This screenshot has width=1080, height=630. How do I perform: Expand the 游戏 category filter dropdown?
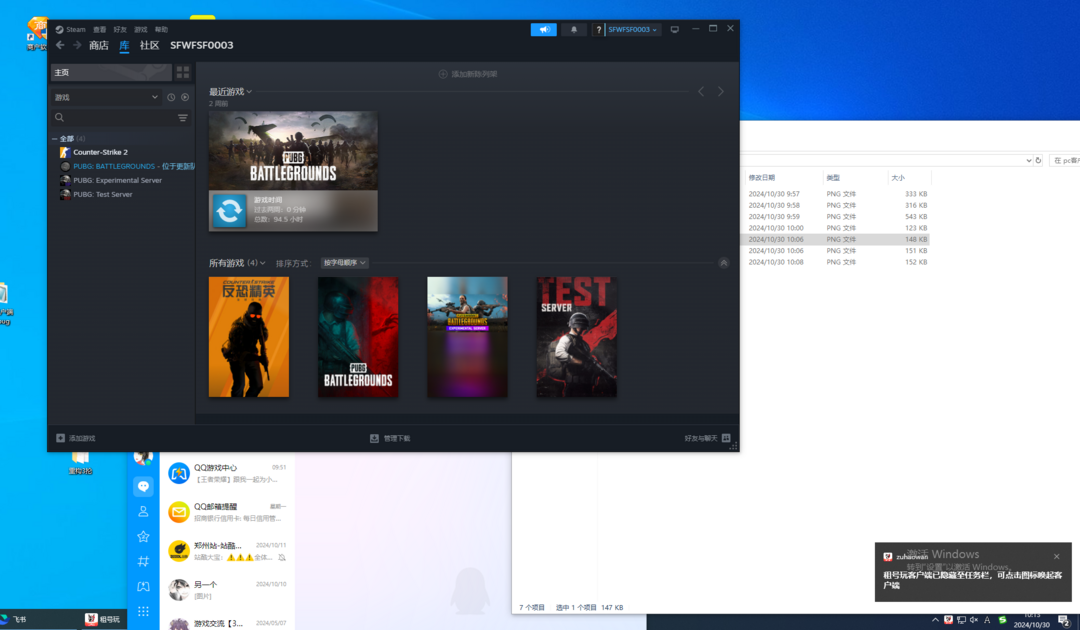click(106, 98)
